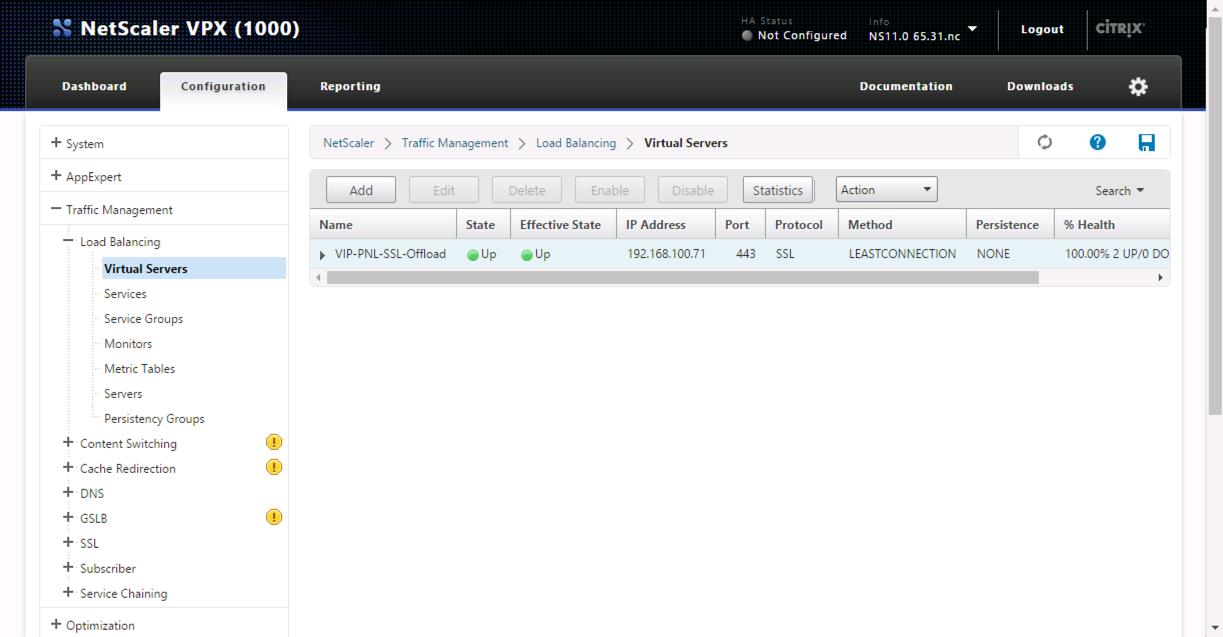The height and width of the screenshot is (637, 1223).
Task: Open the Search dropdown
Action: (1119, 191)
